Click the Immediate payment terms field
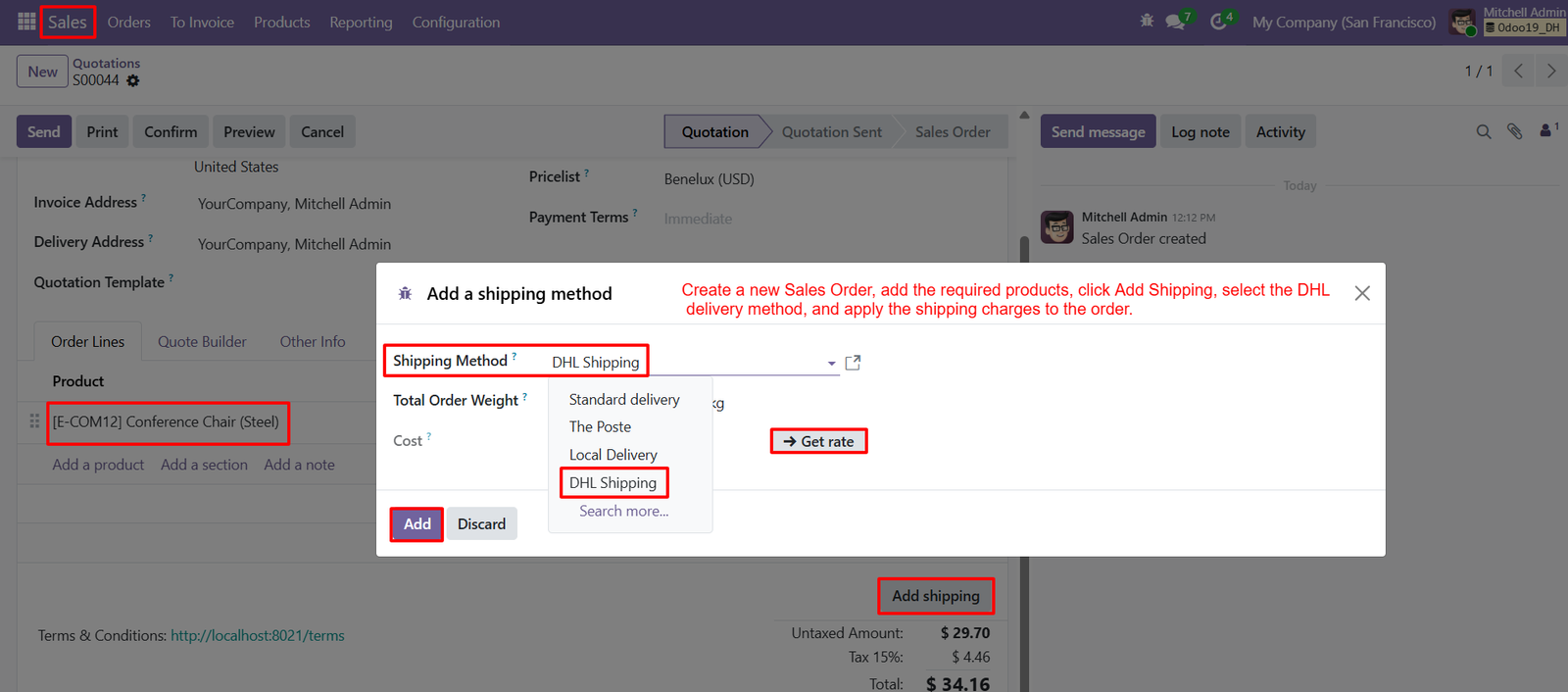This screenshot has width=1568, height=692. tap(698, 219)
